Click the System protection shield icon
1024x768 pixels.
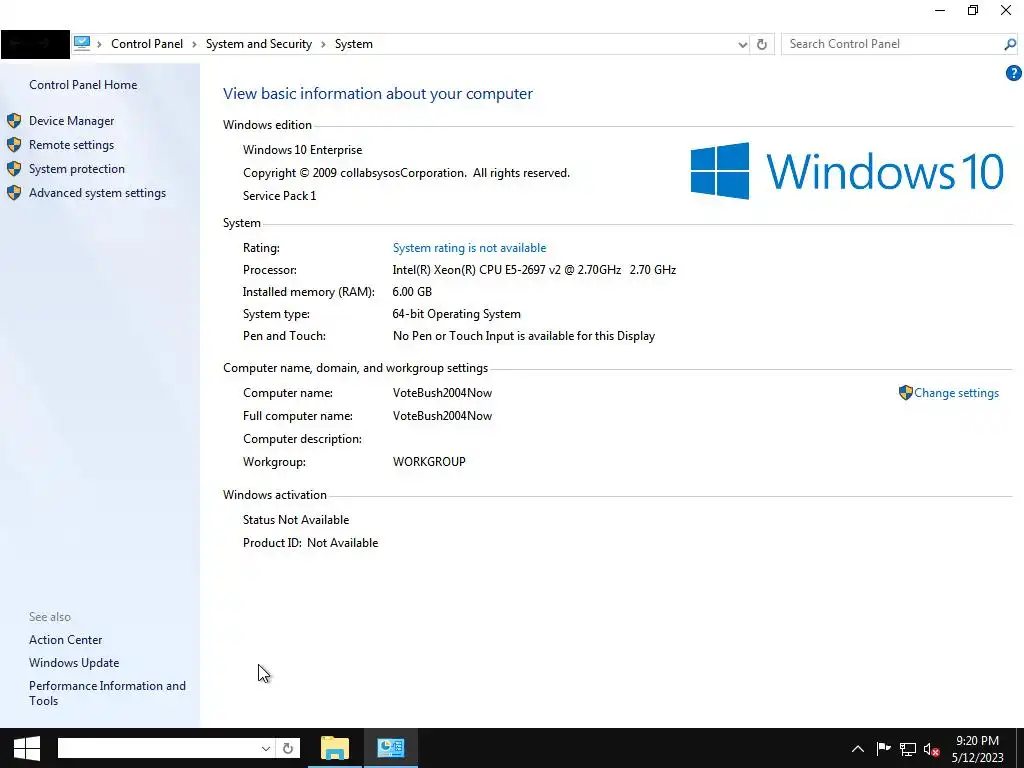pyautogui.click(x=14, y=169)
